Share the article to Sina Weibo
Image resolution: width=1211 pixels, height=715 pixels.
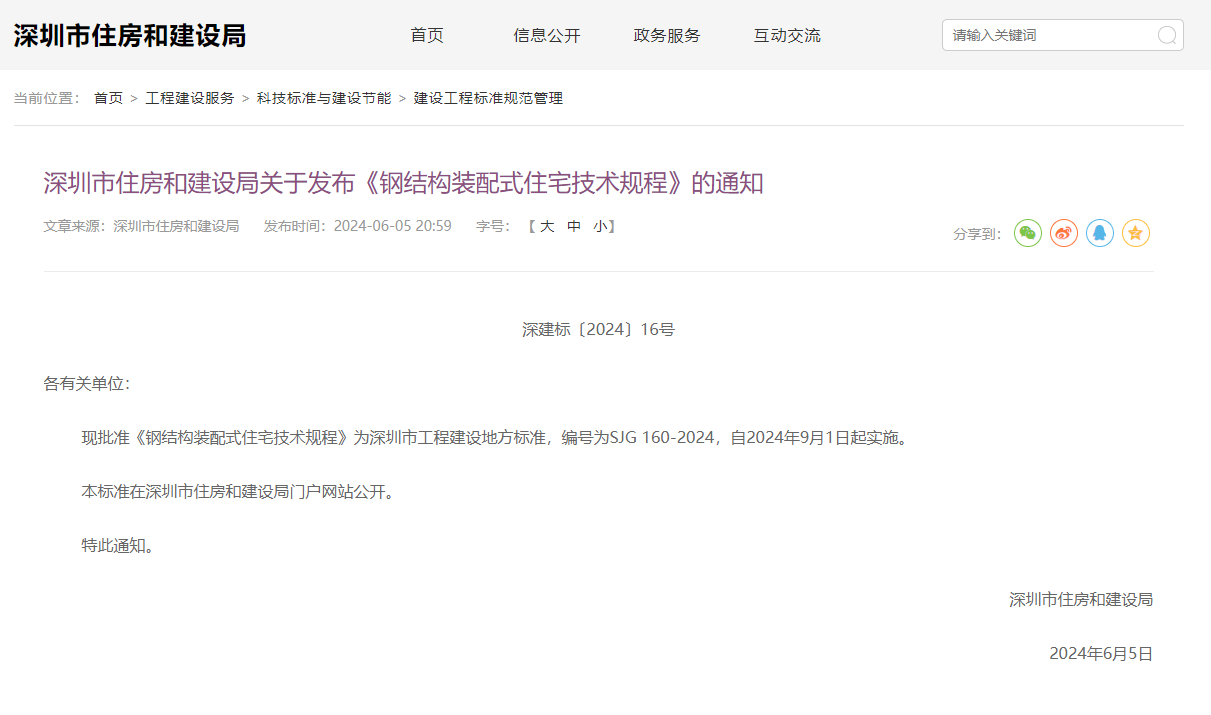coord(1064,233)
